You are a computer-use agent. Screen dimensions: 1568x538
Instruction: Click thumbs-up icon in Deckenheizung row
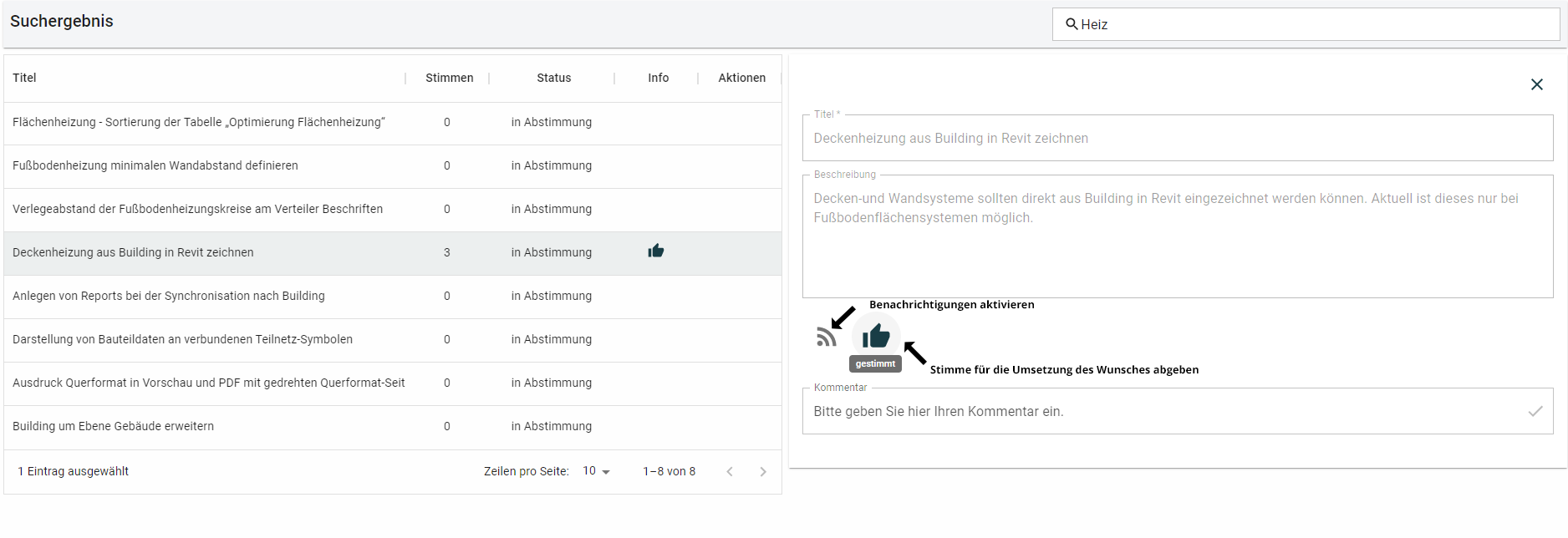point(656,251)
